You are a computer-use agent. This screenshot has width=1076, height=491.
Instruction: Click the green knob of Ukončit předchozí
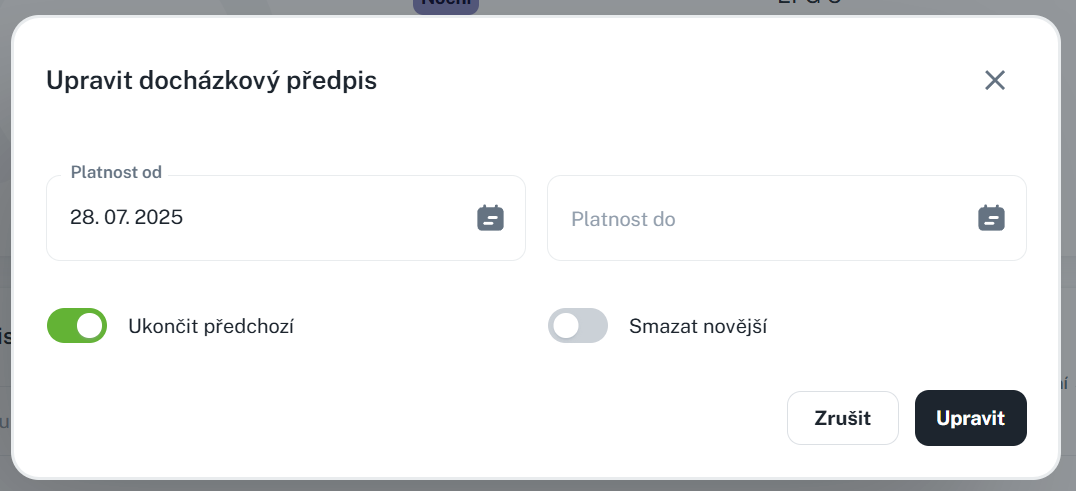90,326
